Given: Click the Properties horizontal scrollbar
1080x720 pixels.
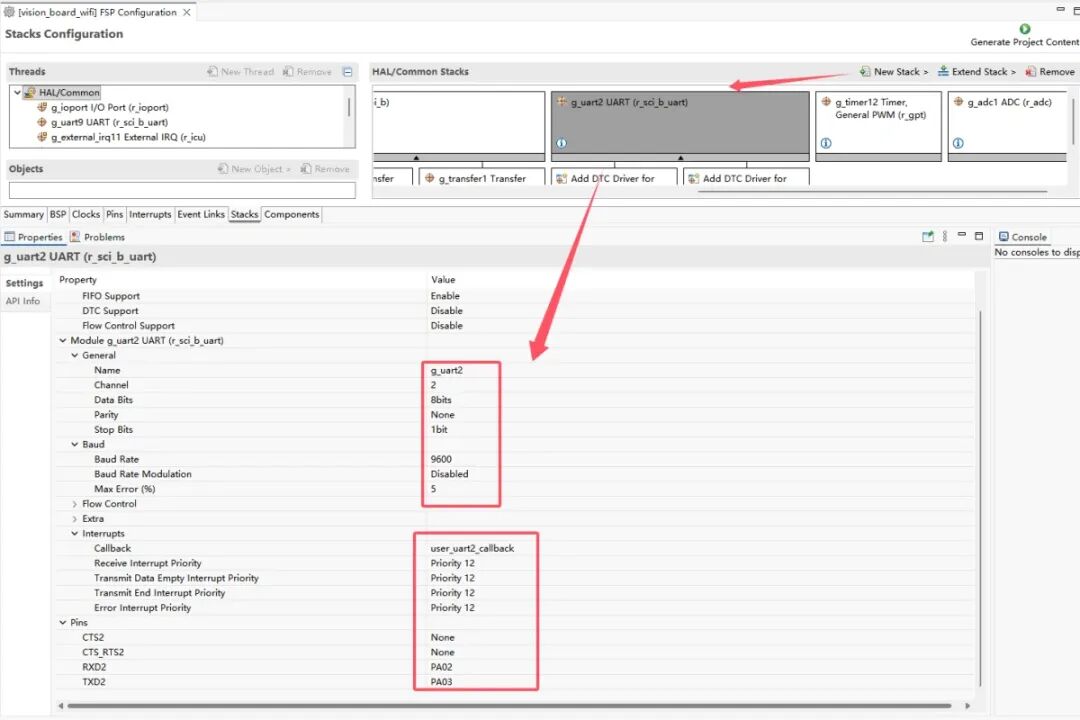Looking at the screenshot, I should [509, 706].
